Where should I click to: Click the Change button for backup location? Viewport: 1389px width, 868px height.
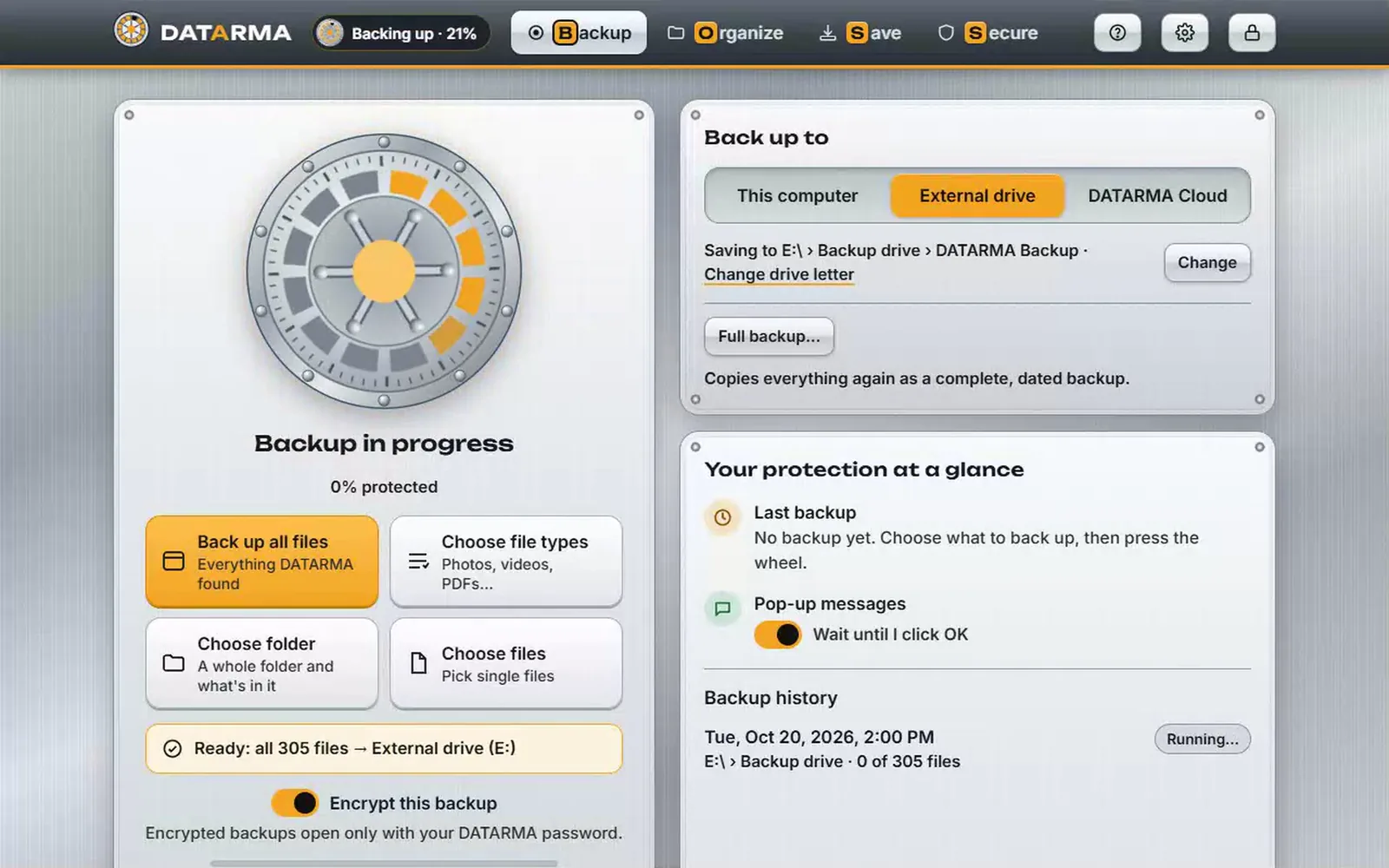[1207, 262]
